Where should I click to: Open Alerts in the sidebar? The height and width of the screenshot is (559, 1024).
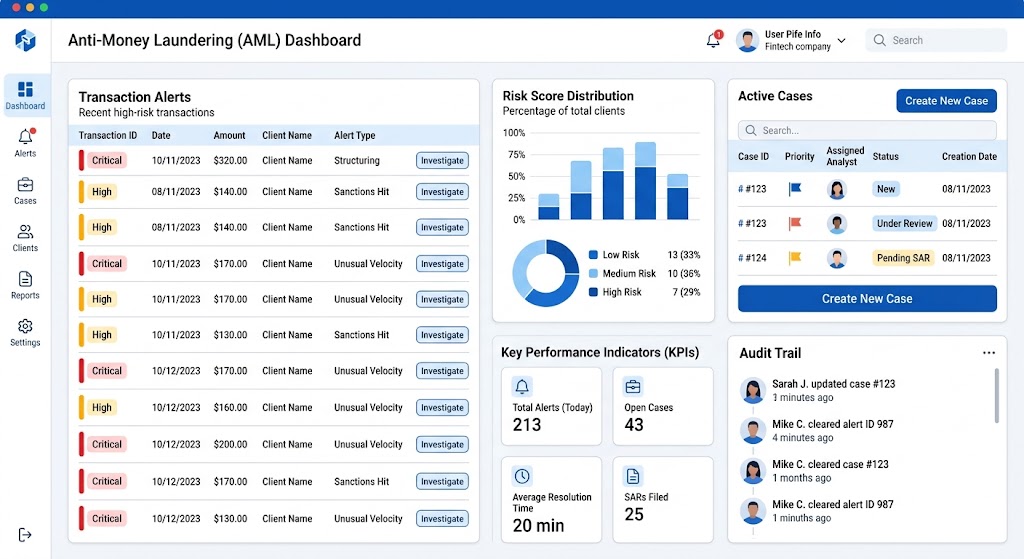point(25,143)
